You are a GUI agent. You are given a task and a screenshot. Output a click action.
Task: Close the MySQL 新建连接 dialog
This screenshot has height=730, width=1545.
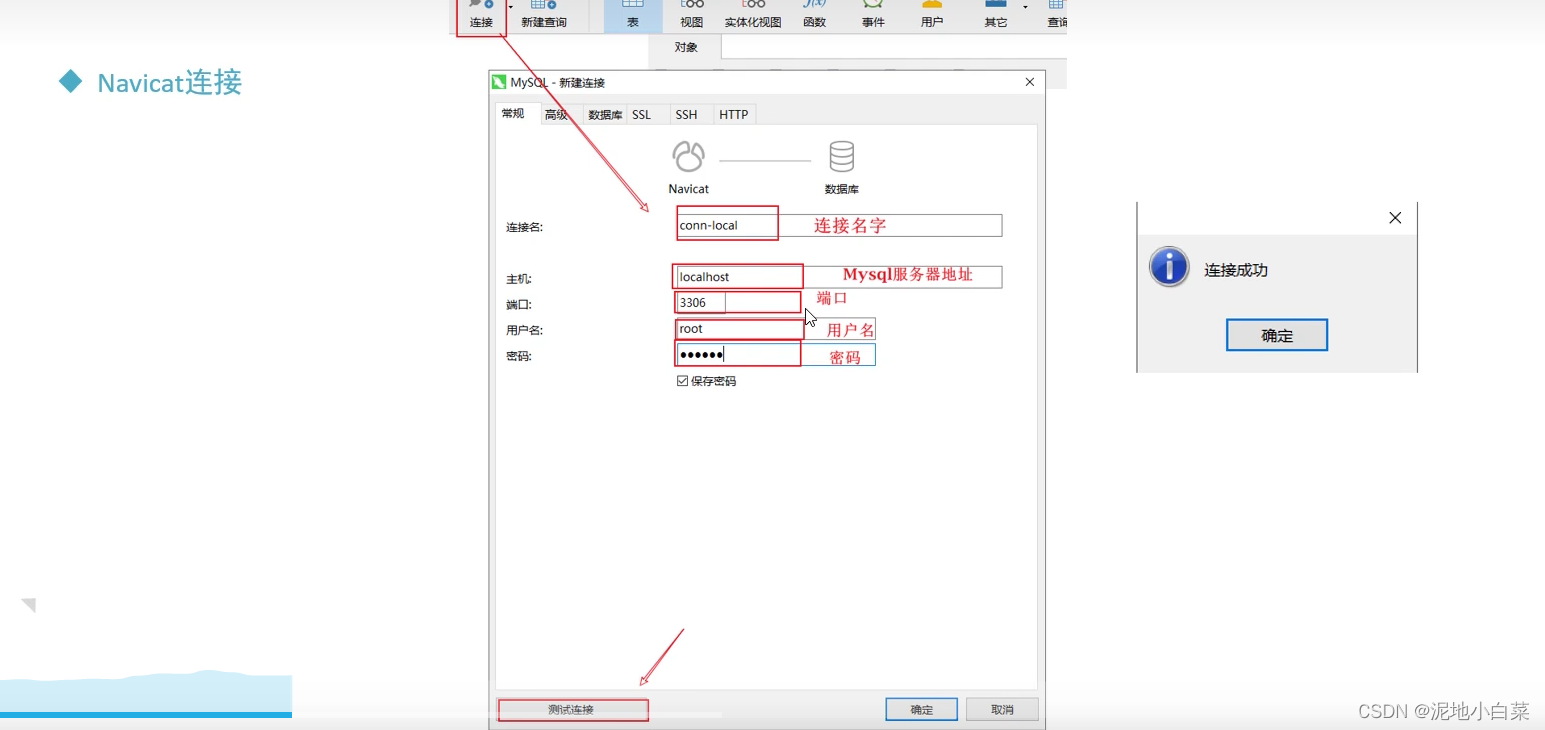point(1030,82)
